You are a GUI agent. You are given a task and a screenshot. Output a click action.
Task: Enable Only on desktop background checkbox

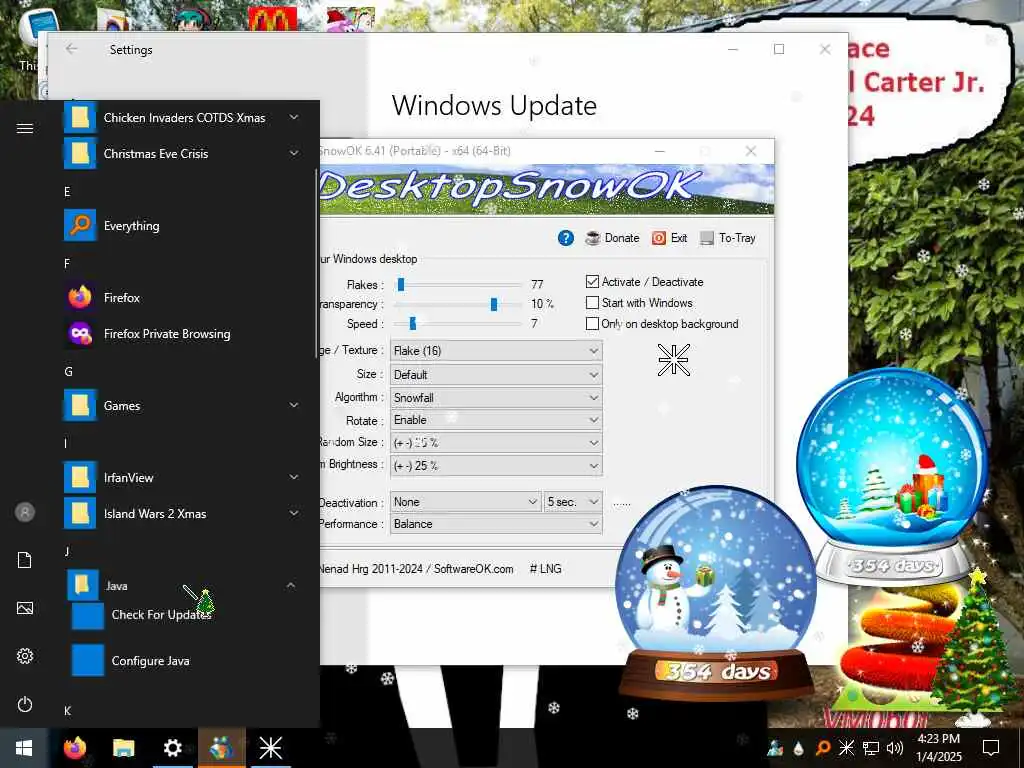point(592,324)
